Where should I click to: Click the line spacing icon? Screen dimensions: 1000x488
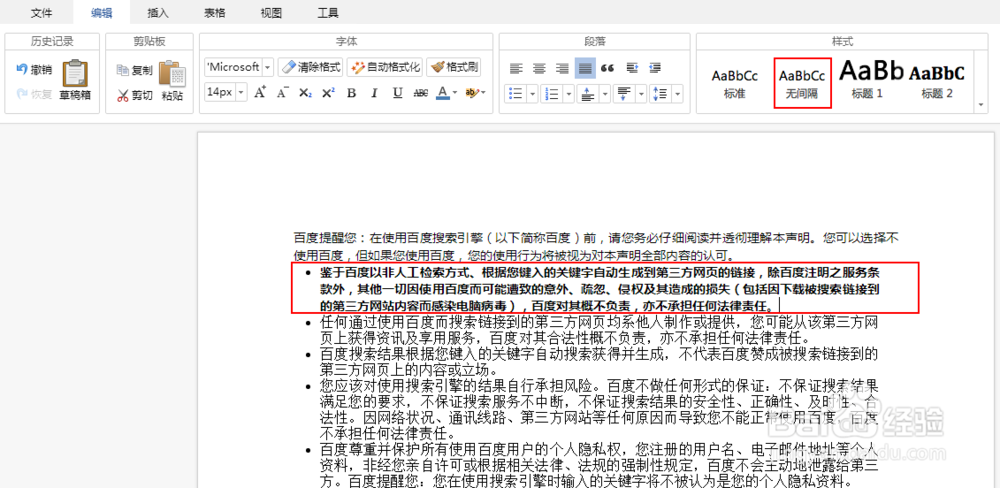[660, 94]
